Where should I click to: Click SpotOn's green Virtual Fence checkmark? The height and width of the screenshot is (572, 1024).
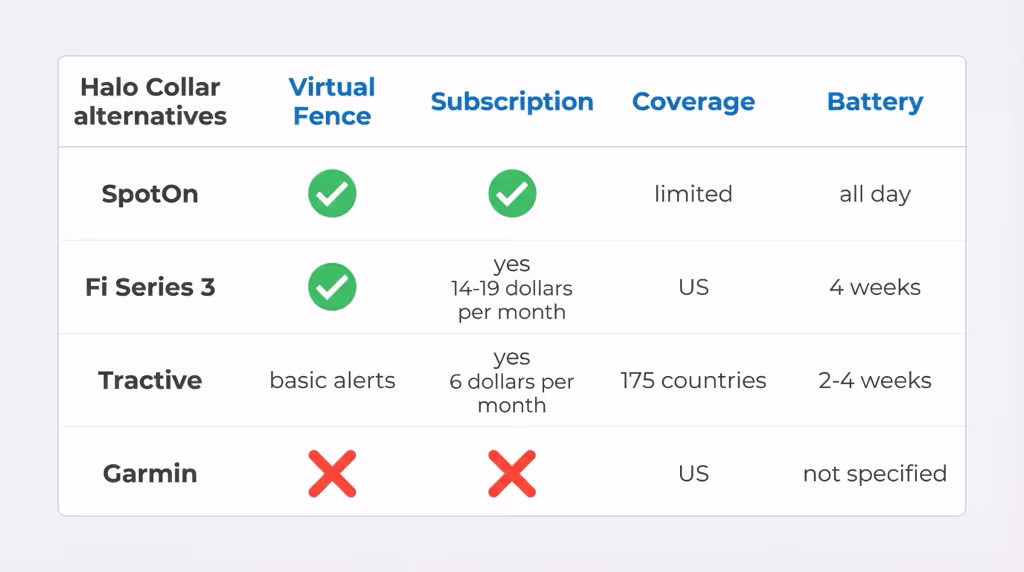(x=332, y=194)
